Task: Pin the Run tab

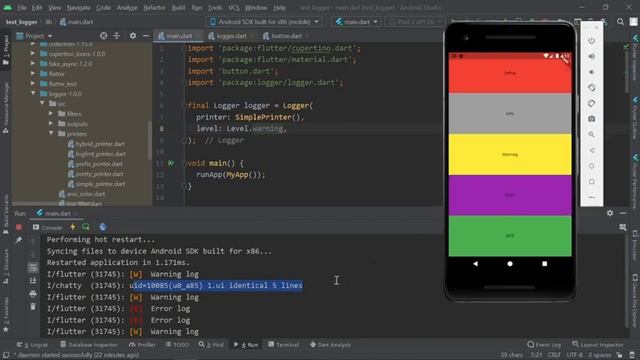Action: pyautogui.click(x=19, y=240)
